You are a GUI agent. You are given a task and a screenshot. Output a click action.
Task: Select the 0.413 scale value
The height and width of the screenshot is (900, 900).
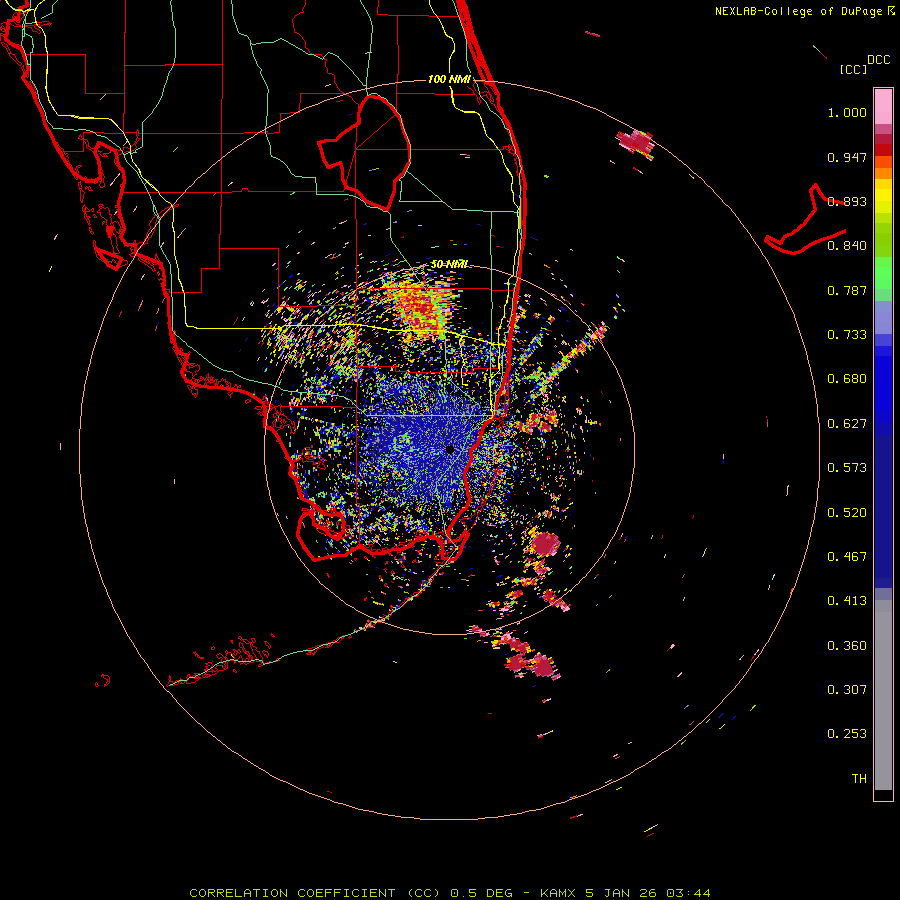tap(847, 601)
